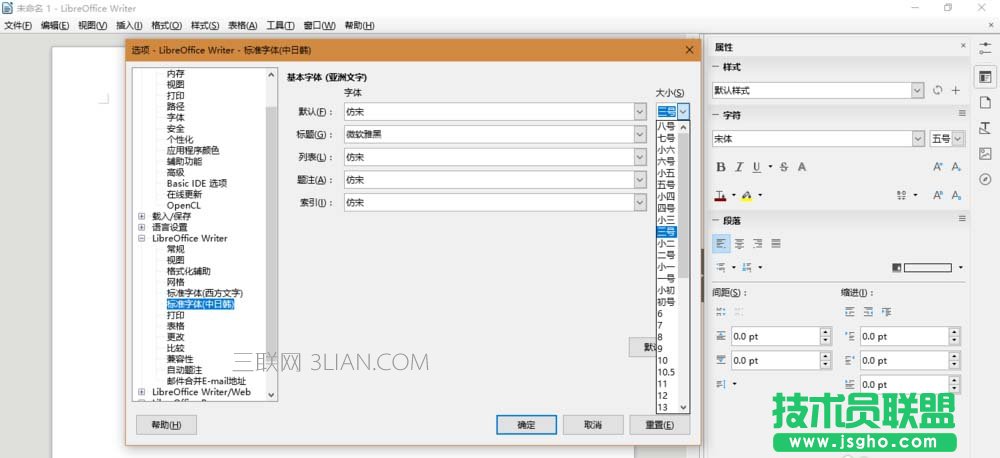Select justified paragraph alignment
Image resolution: width=1000 pixels, height=458 pixels.
776,243
